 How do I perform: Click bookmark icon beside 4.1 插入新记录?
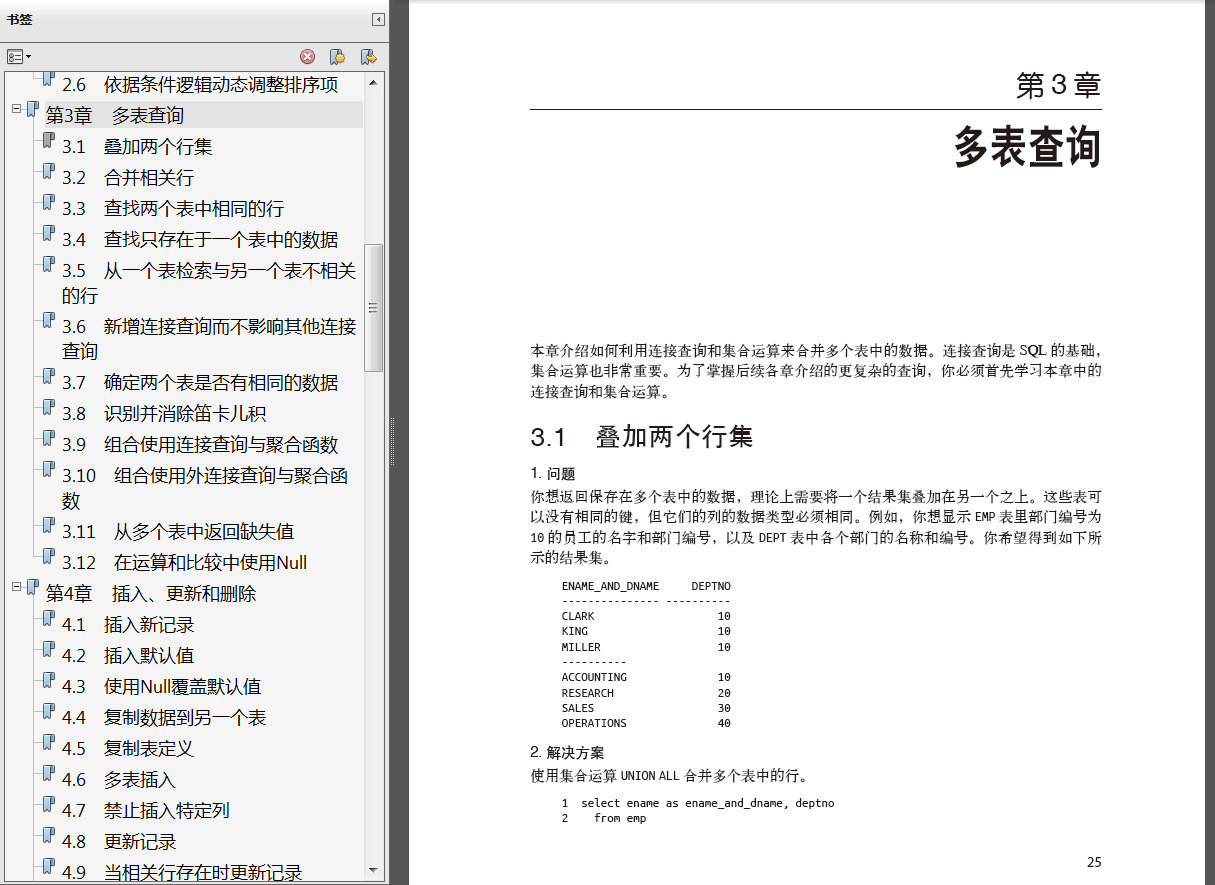point(48,619)
